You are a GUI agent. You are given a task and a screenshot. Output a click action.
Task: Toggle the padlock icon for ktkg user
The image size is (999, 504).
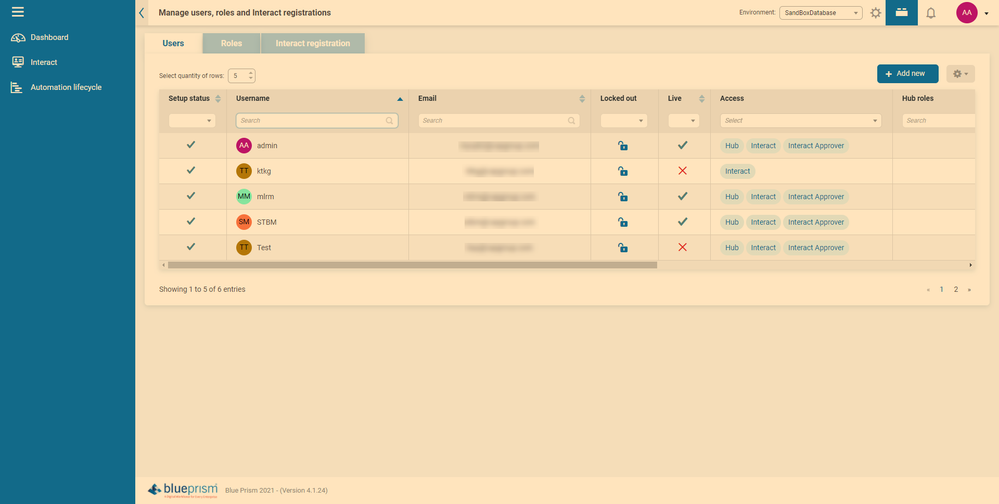coord(623,171)
